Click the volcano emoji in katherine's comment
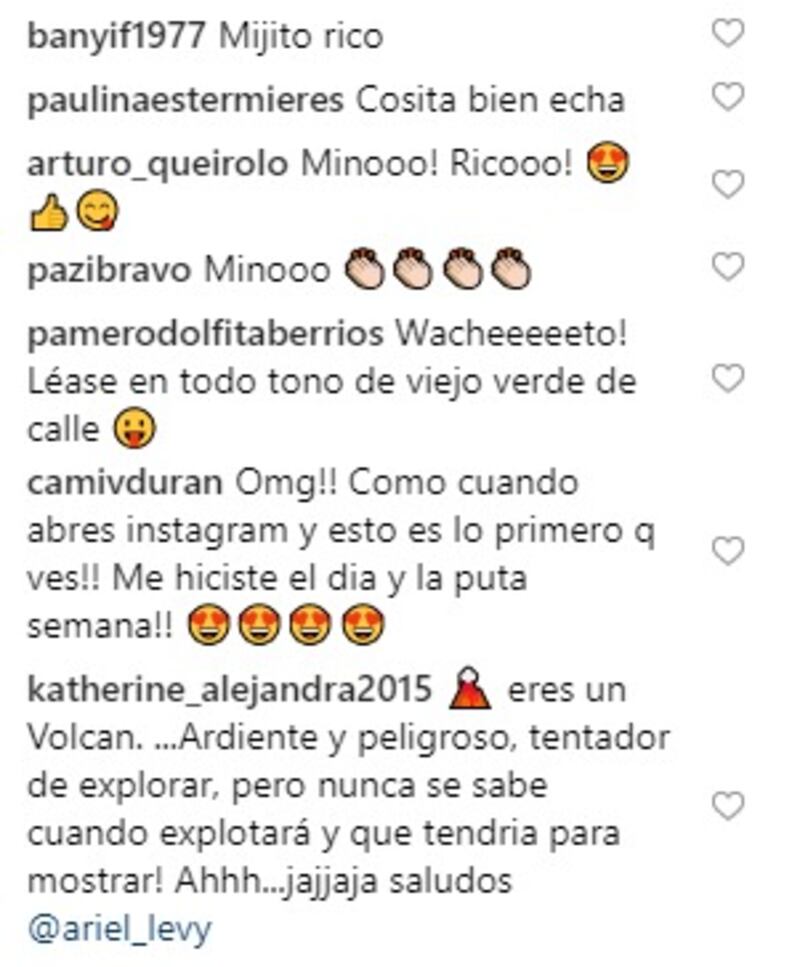 click(x=470, y=688)
